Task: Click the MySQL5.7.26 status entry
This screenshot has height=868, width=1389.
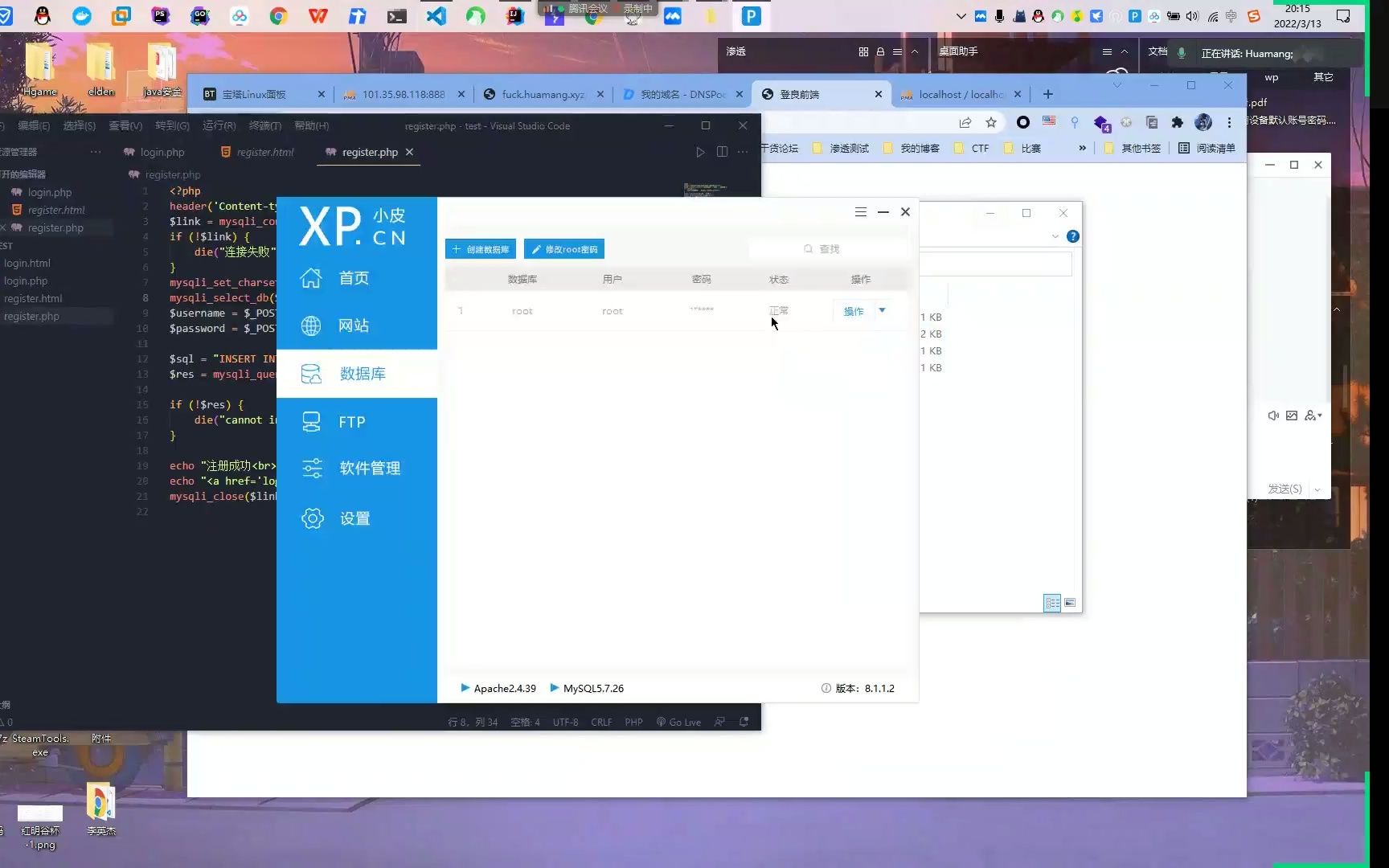Action: [587, 688]
